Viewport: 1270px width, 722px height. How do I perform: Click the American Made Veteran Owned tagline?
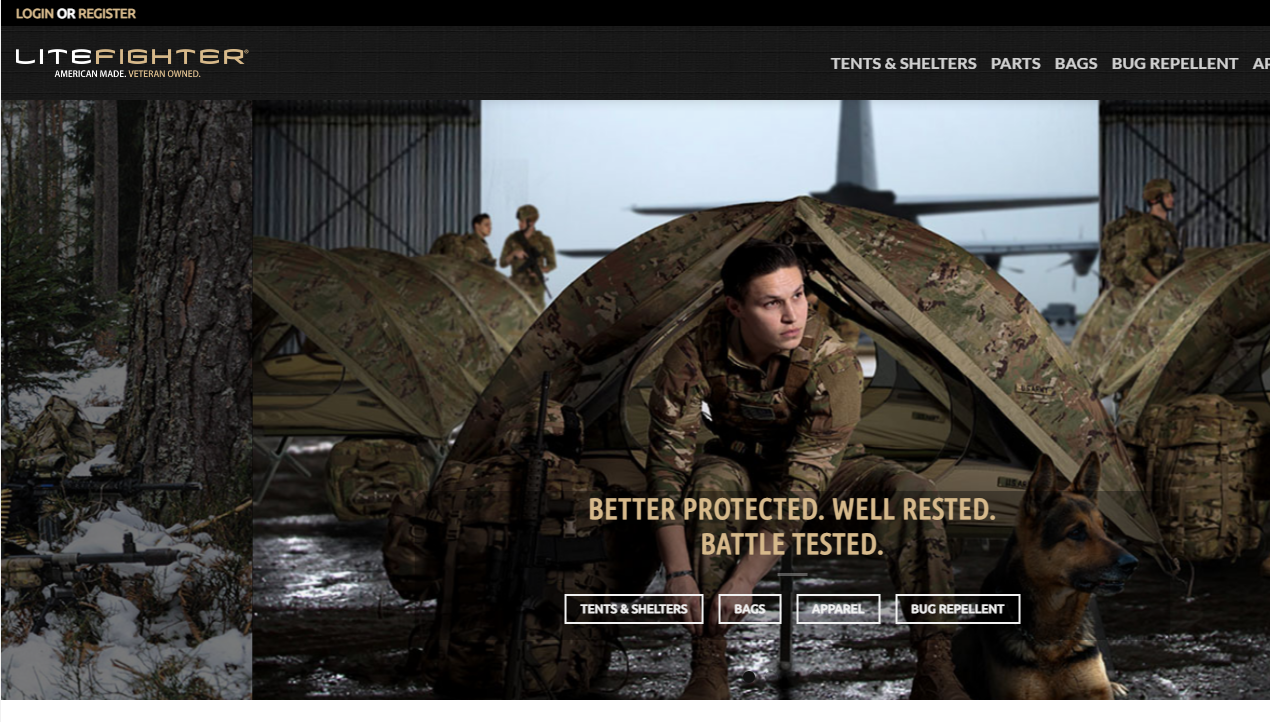click(x=127, y=74)
